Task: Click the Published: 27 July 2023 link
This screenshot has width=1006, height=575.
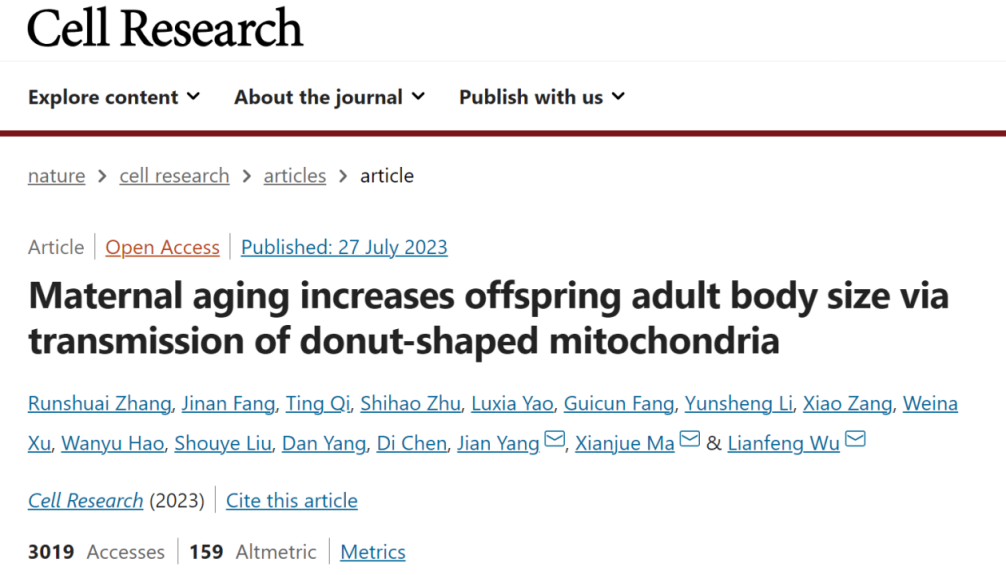Action: 344,248
